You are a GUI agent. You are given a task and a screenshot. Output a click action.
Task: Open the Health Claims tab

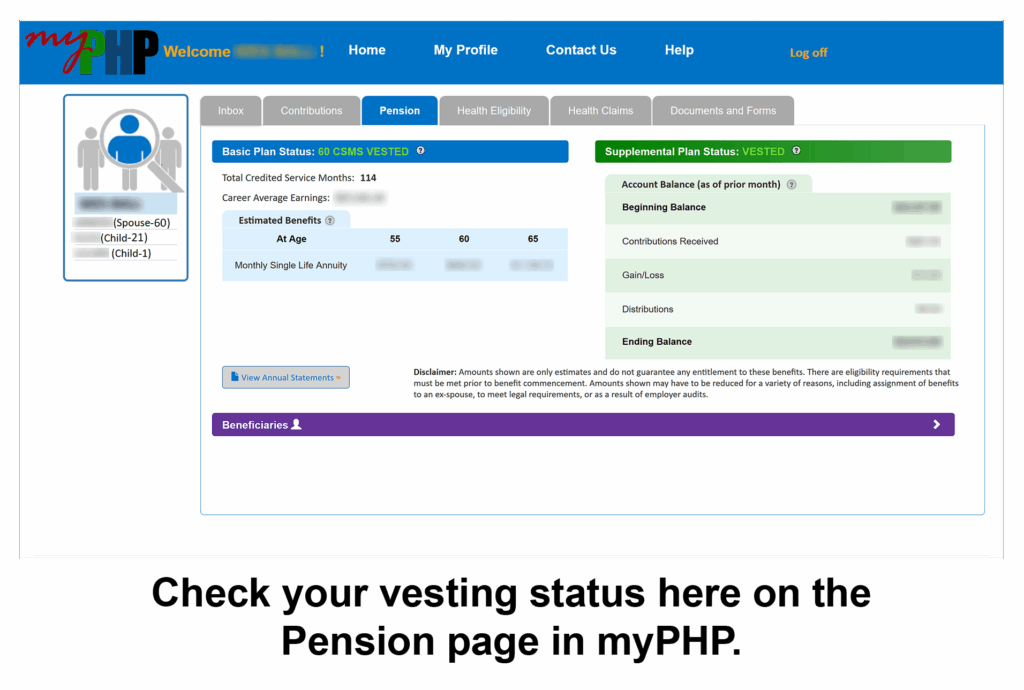coord(600,111)
